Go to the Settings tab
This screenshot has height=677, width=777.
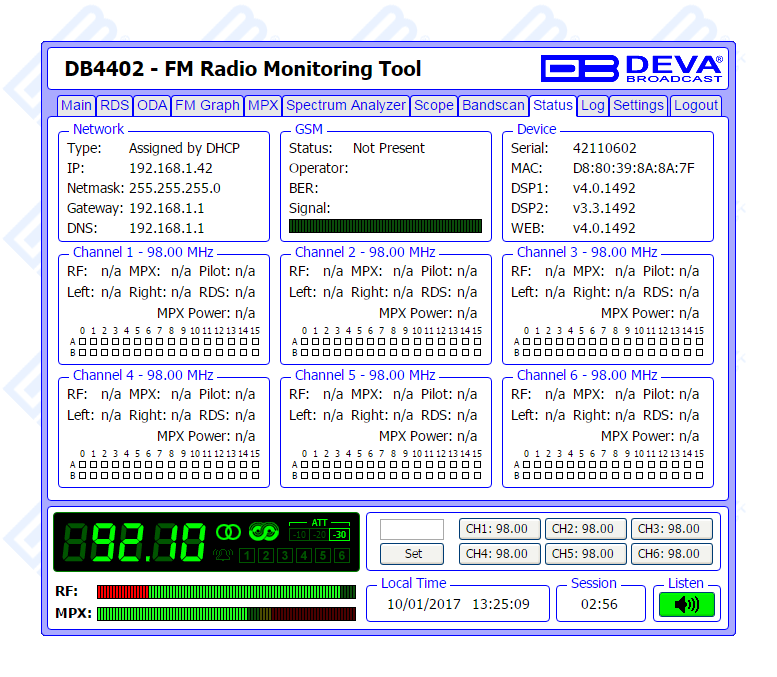click(x=638, y=105)
